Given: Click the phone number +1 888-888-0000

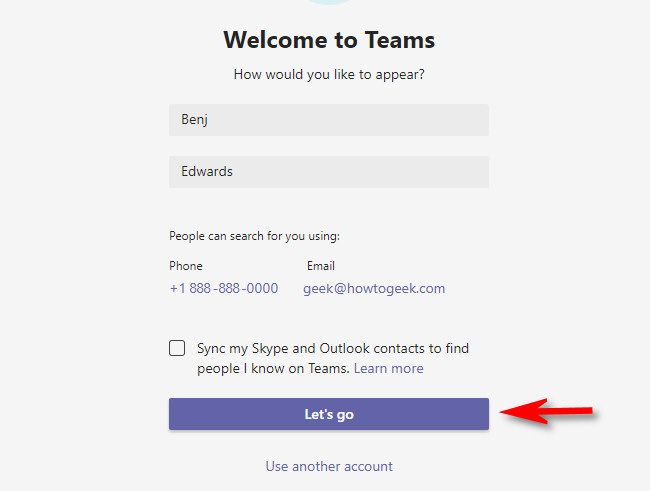Looking at the screenshot, I should coord(224,288).
